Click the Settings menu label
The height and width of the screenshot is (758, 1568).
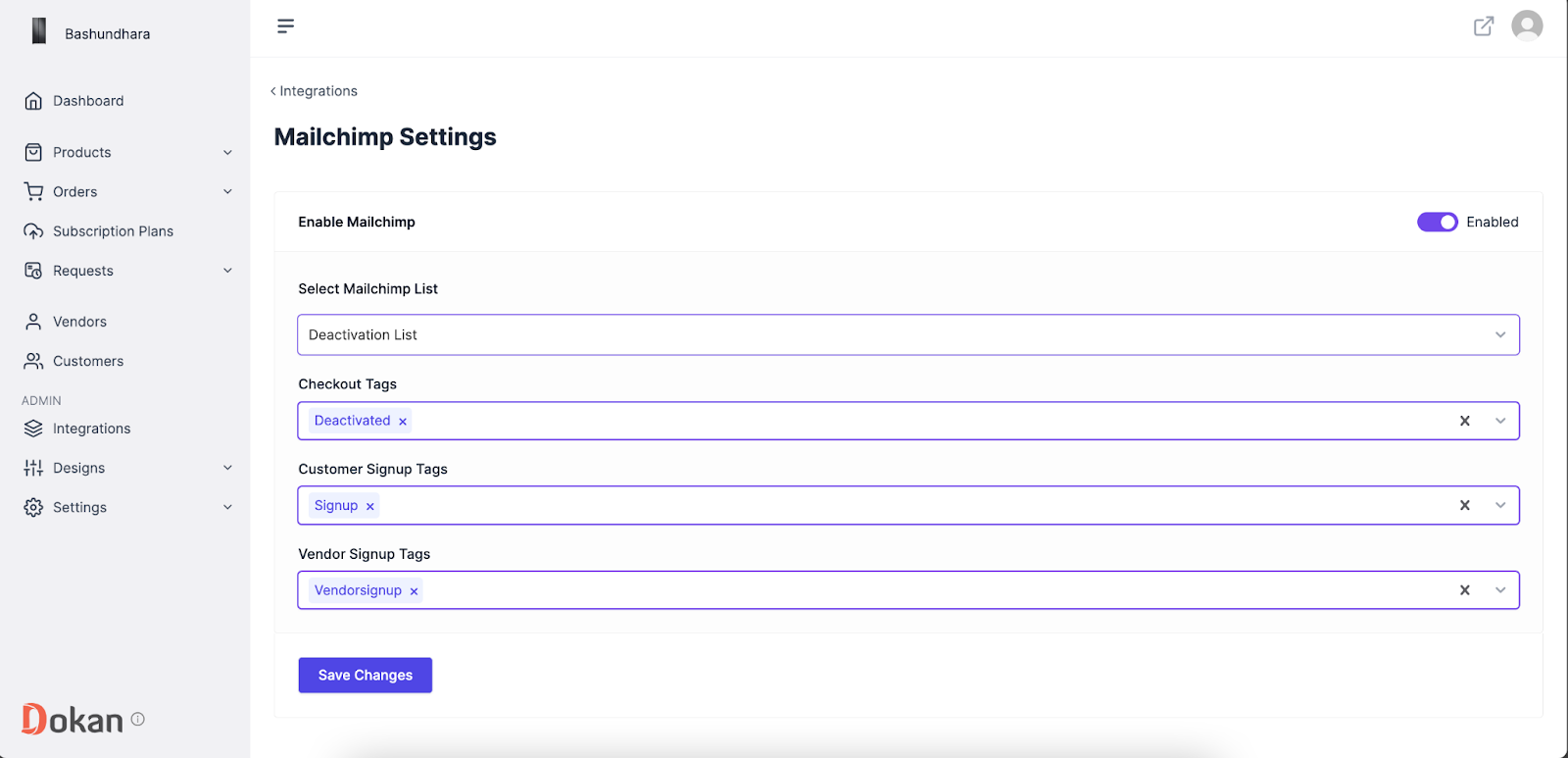pos(79,507)
